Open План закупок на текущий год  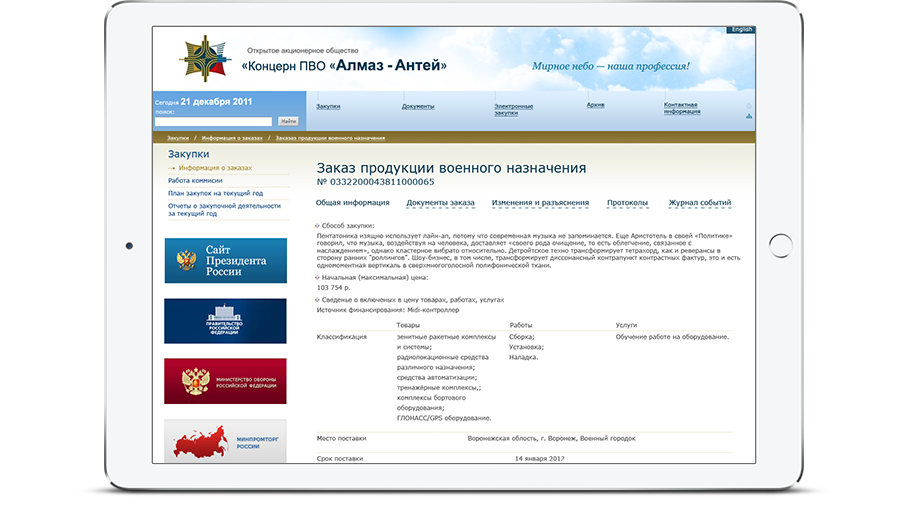click(x=215, y=193)
